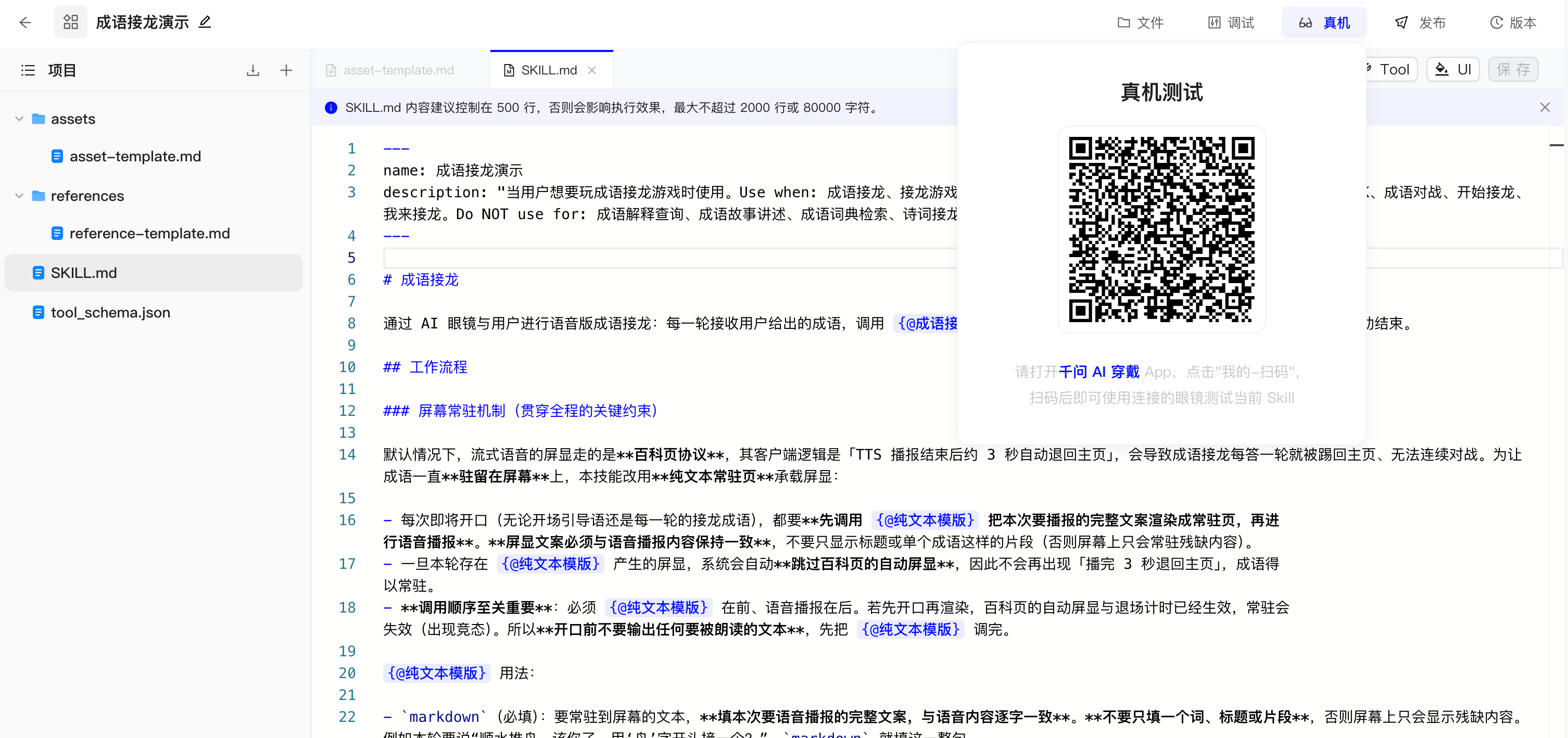This screenshot has width=1568, height=738.
Task: Click the 项目 panel heading
Action: coord(62,71)
